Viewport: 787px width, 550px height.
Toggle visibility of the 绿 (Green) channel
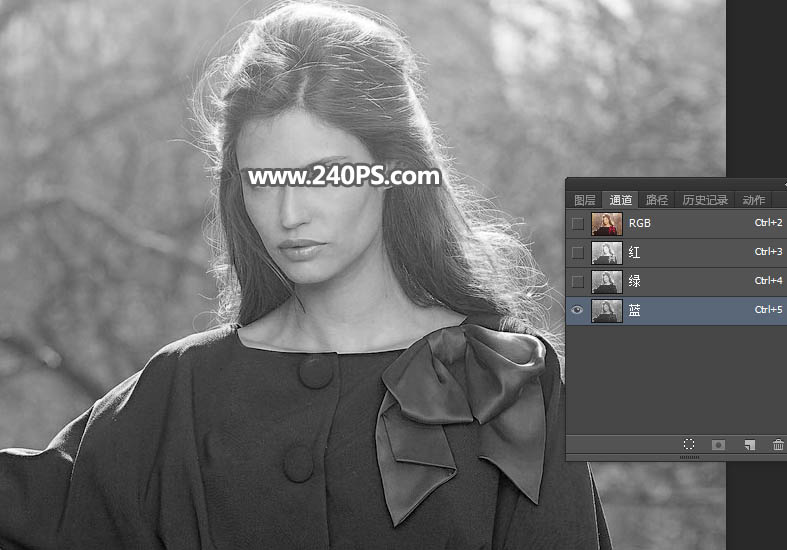pos(578,282)
